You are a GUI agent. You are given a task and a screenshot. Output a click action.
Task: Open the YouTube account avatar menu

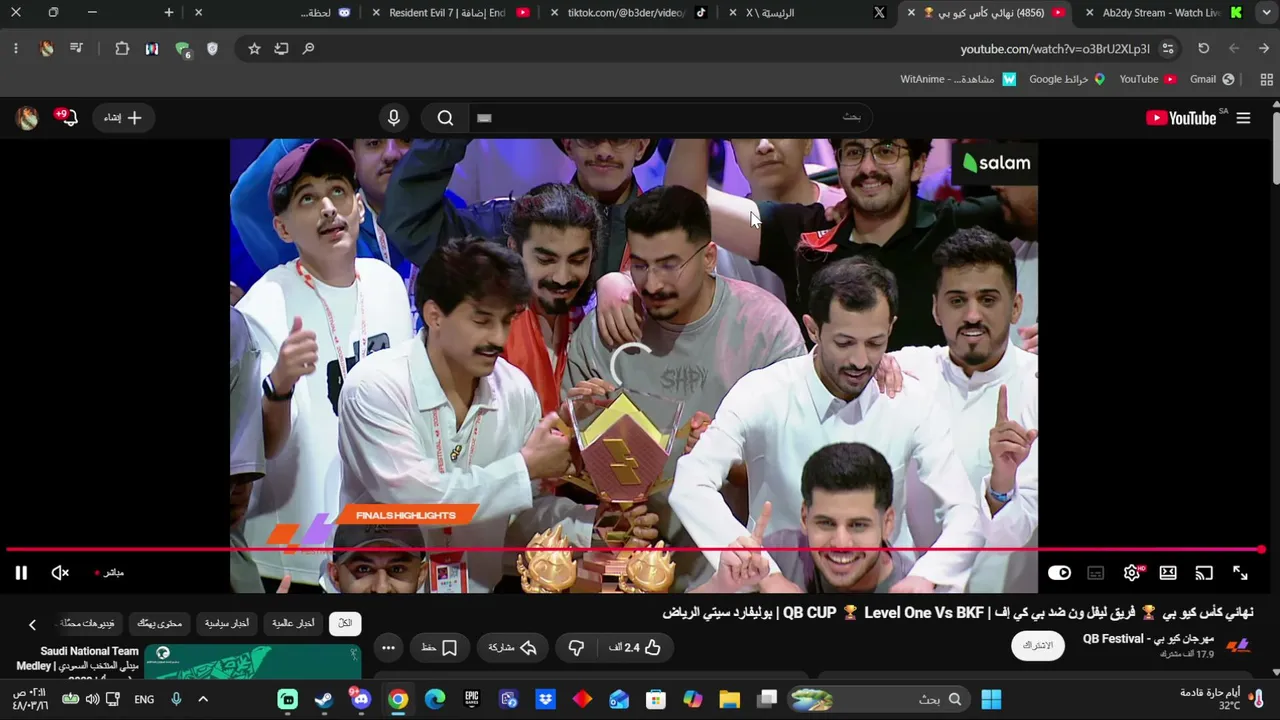tap(28, 118)
